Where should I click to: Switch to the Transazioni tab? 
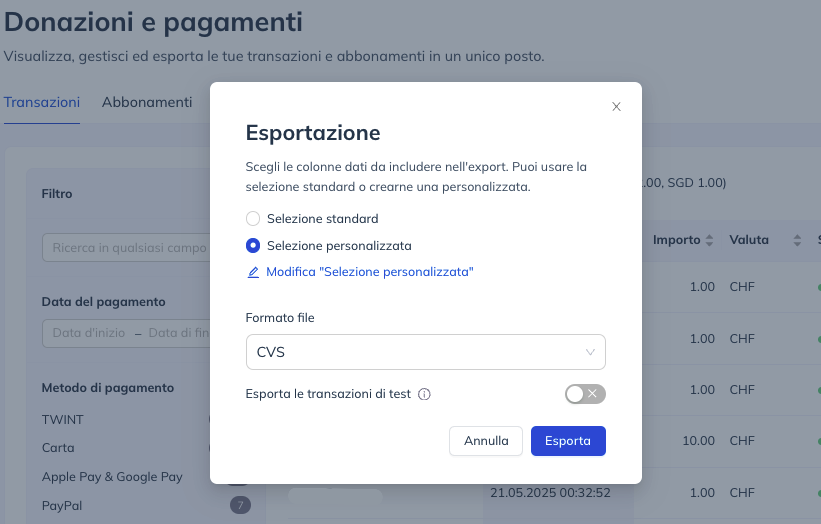(42, 102)
